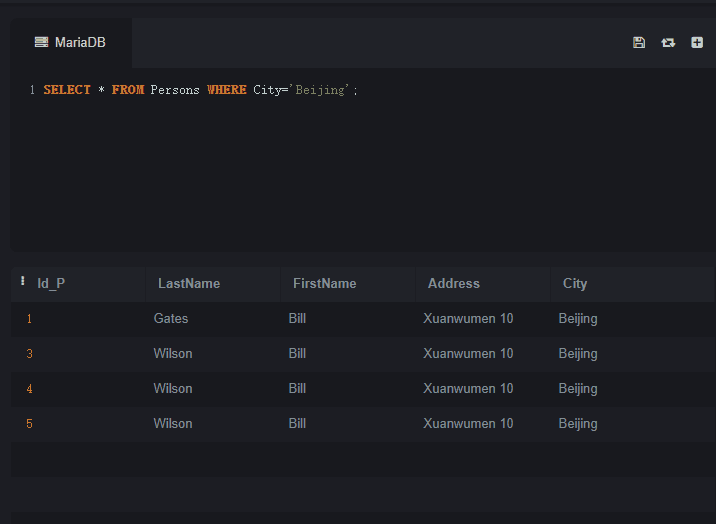Viewport: 716px width, 524px height.
Task: Click the WHERE keyword in query
Action: (227, 89)
